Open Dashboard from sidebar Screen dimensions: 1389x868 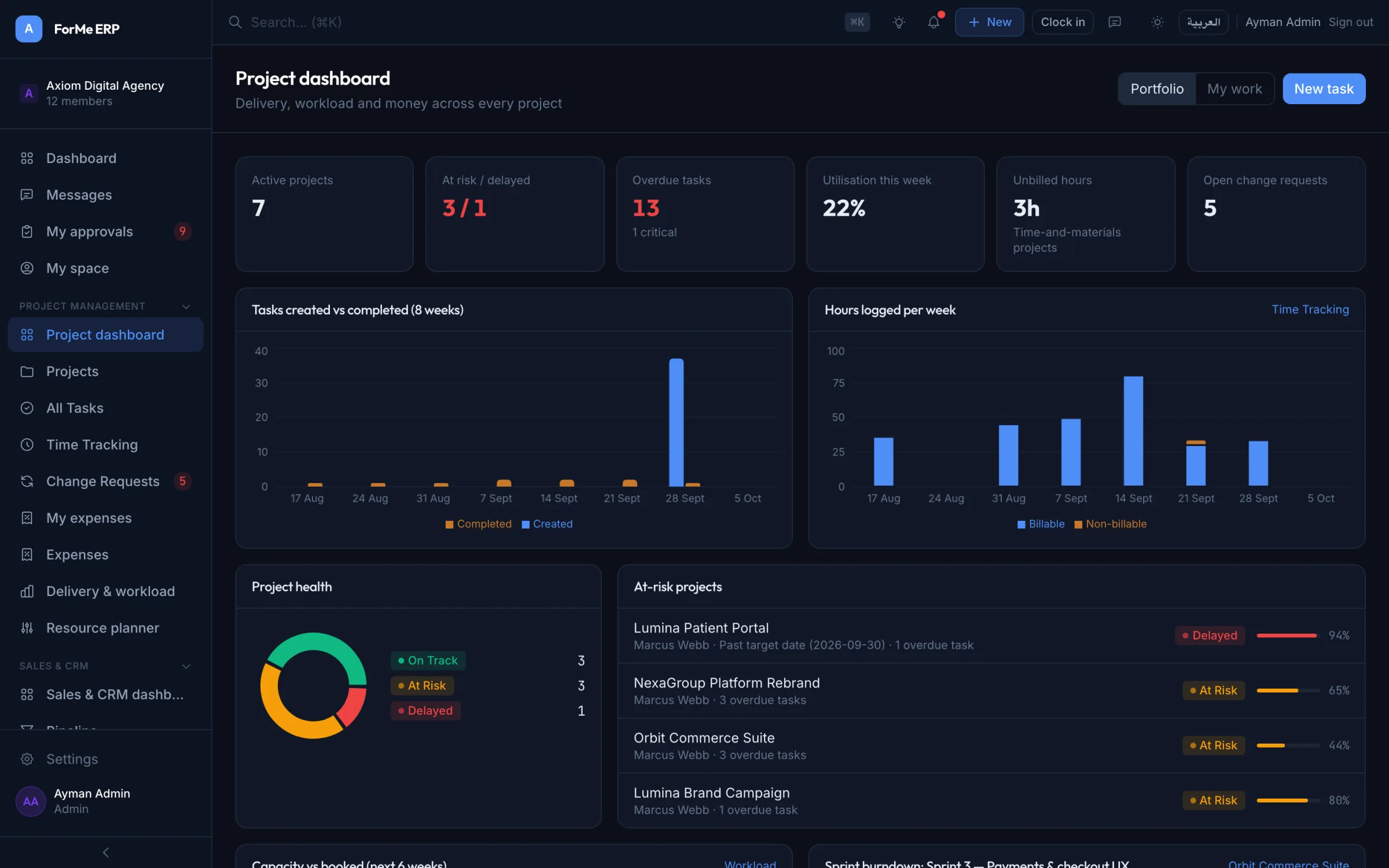pyautogui.click(x=105, y=158)
